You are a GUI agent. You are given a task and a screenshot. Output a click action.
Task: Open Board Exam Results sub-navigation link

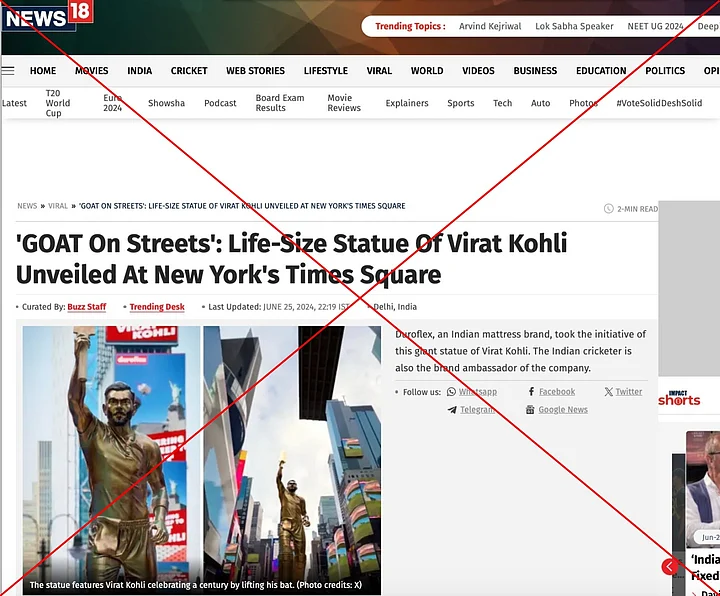coord(280,103)
